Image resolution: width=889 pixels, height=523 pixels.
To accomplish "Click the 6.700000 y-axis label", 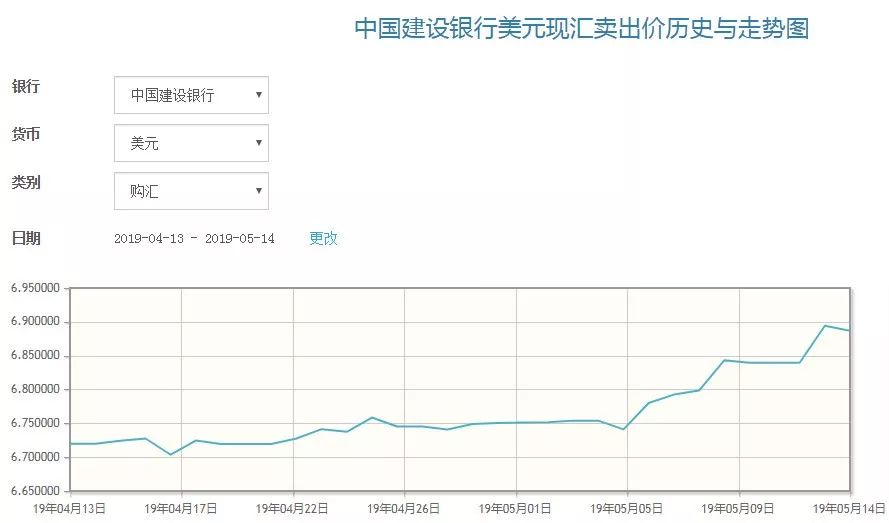I will (35, 457).
